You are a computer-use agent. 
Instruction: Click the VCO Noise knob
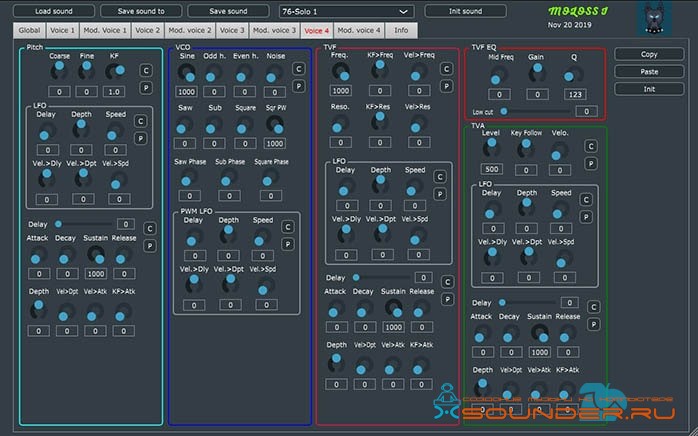click(274, 73)
